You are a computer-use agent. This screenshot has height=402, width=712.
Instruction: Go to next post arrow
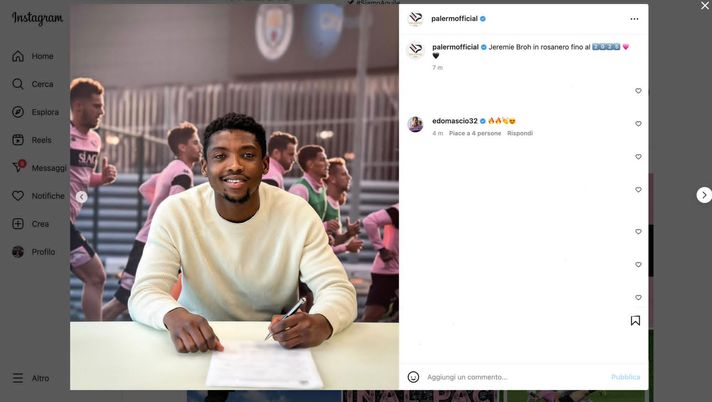[x=704, y=195]
